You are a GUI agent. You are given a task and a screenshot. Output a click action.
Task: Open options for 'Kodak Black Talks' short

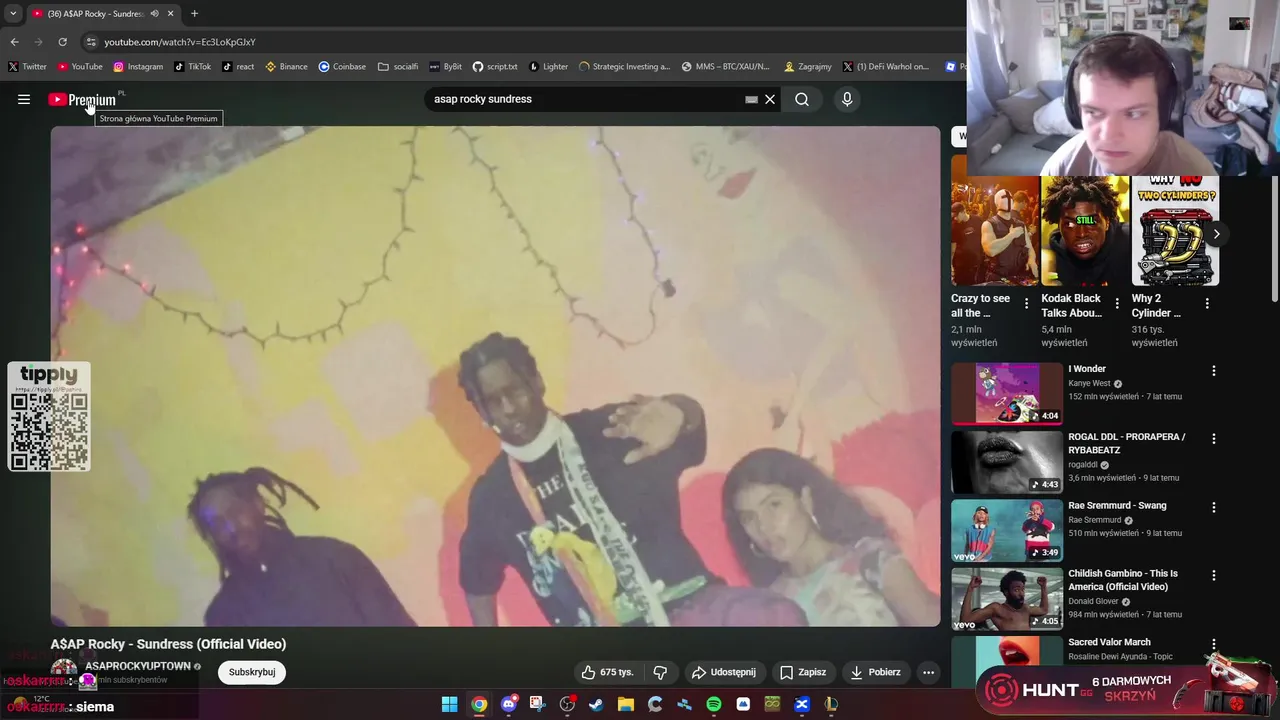(x=1117, y=303)
